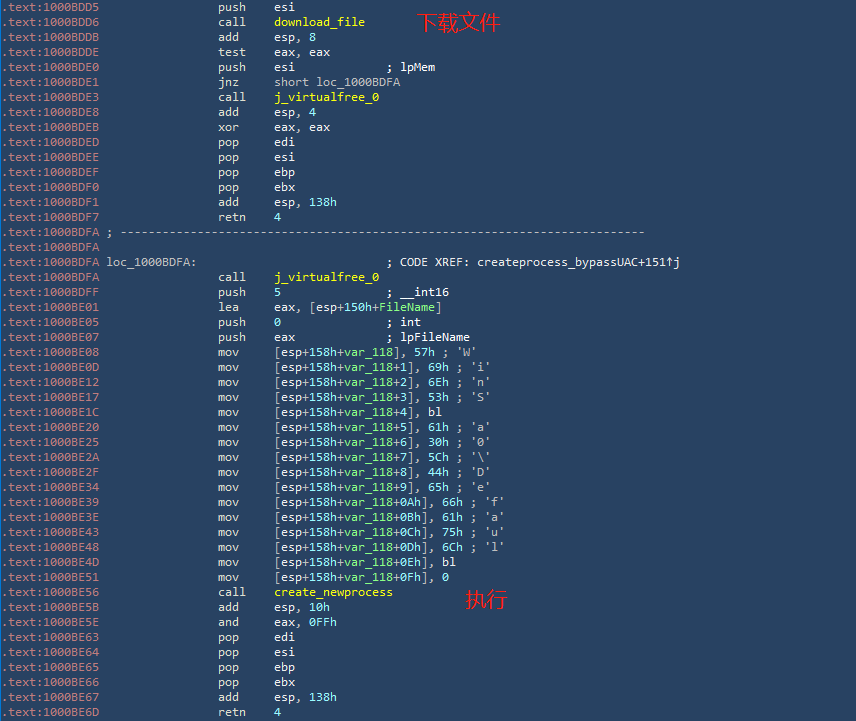
Task: Select the 0FFh operand of and instruction
Action: tap(323, 622)
